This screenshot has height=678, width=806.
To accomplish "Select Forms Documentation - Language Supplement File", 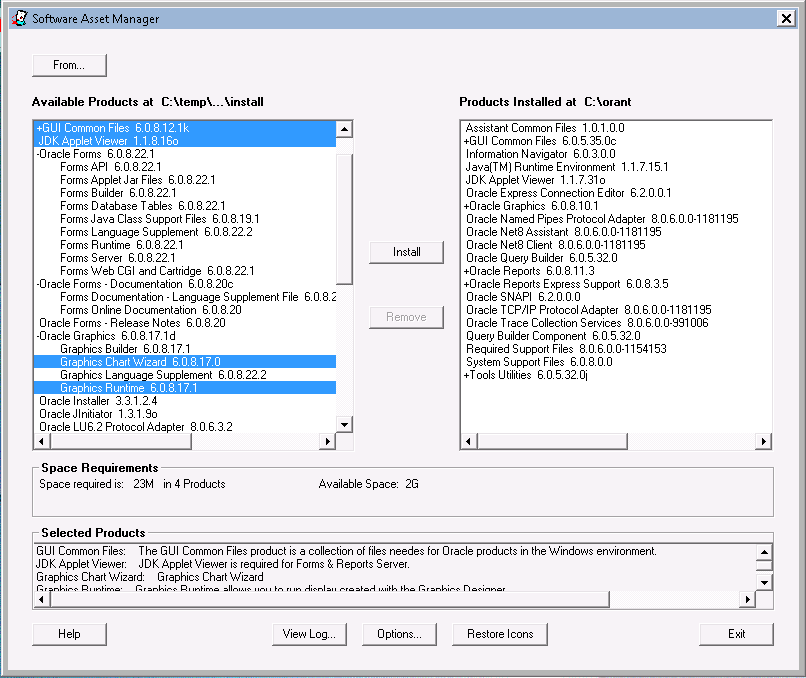I will click(198, 297).
